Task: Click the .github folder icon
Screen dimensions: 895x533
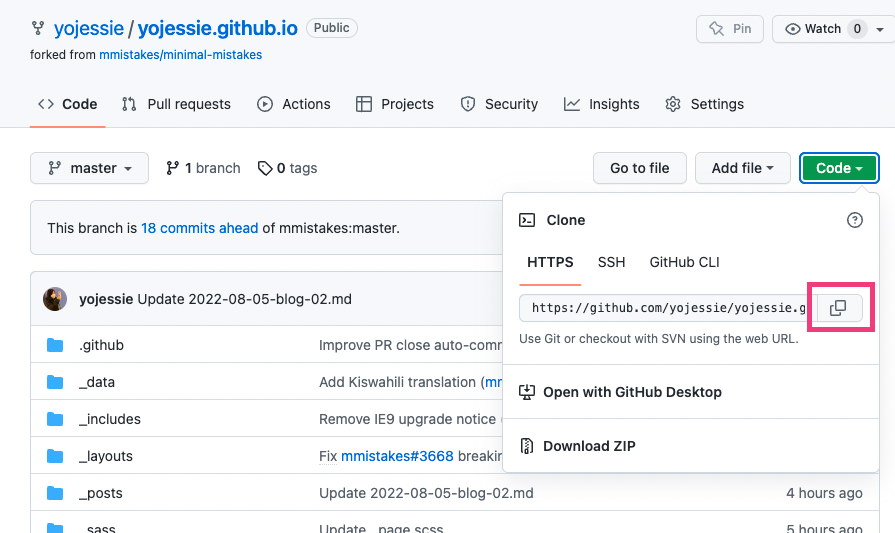Action: click(x=55, y=345)
